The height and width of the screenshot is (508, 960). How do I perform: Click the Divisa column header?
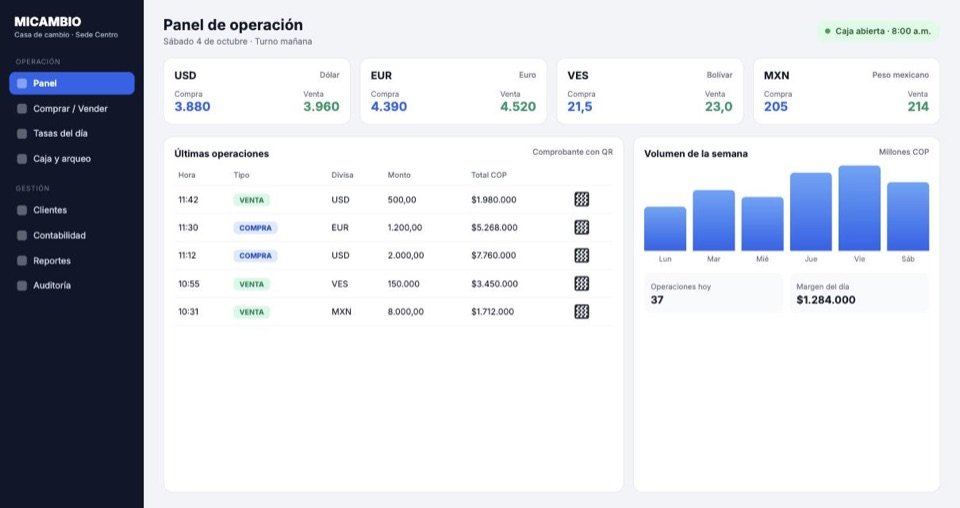[x=342, y=175]
